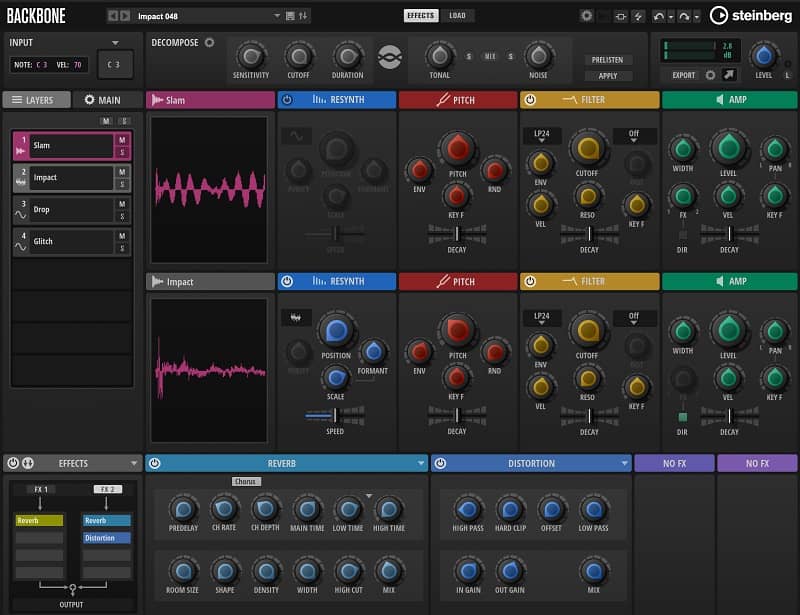This screenshot has width=800, height=615.
Task: Load the previous preset with left arrow
Action: point(112,16)
